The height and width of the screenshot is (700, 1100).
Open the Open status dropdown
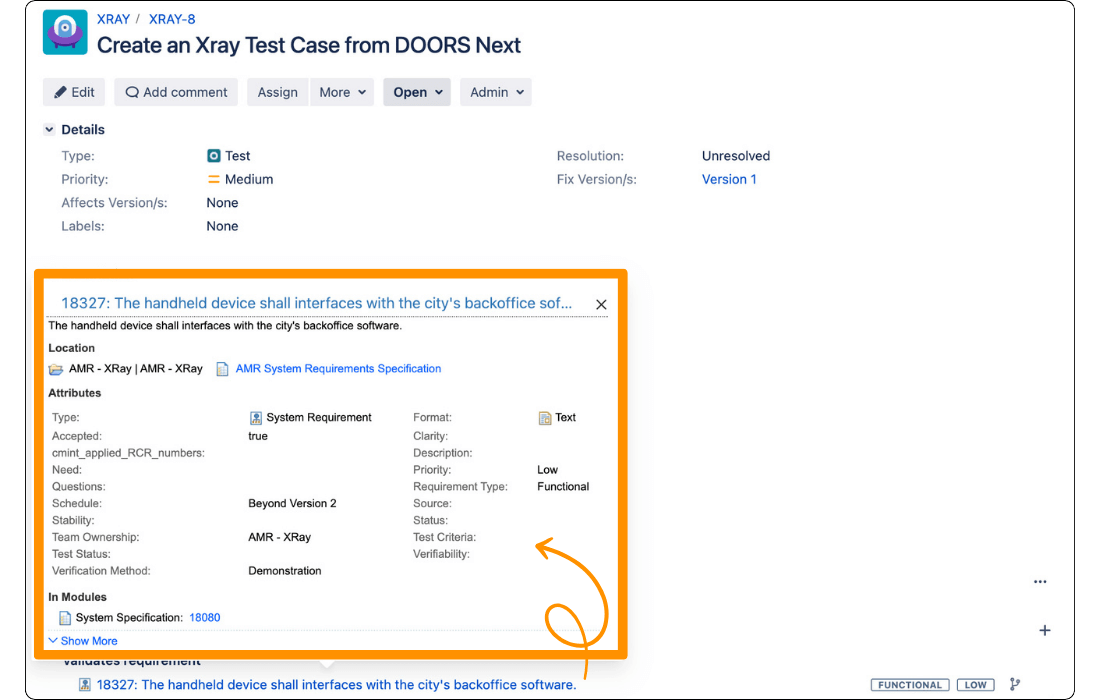(x=417, y=92)
